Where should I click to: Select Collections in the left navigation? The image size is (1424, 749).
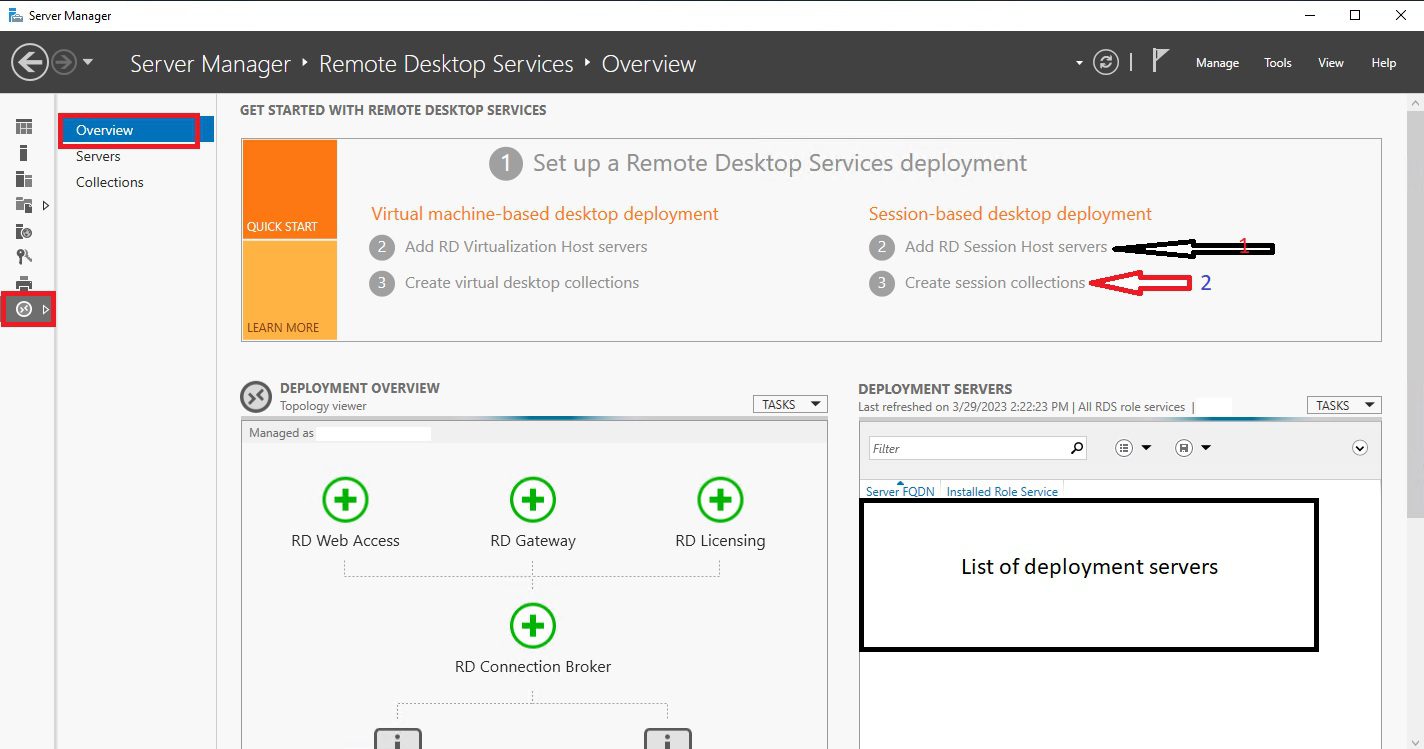[x=110, y=182]
